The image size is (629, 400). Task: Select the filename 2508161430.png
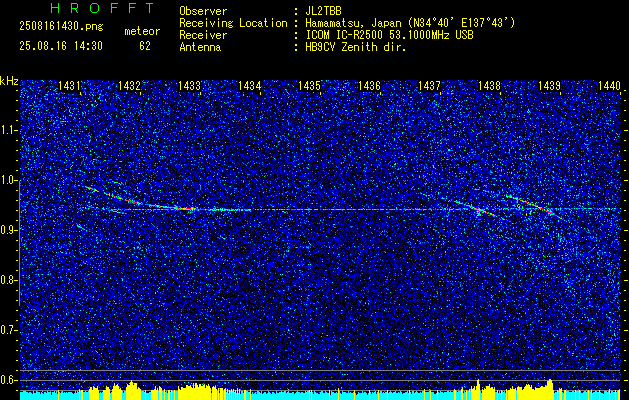pos(61,27)
